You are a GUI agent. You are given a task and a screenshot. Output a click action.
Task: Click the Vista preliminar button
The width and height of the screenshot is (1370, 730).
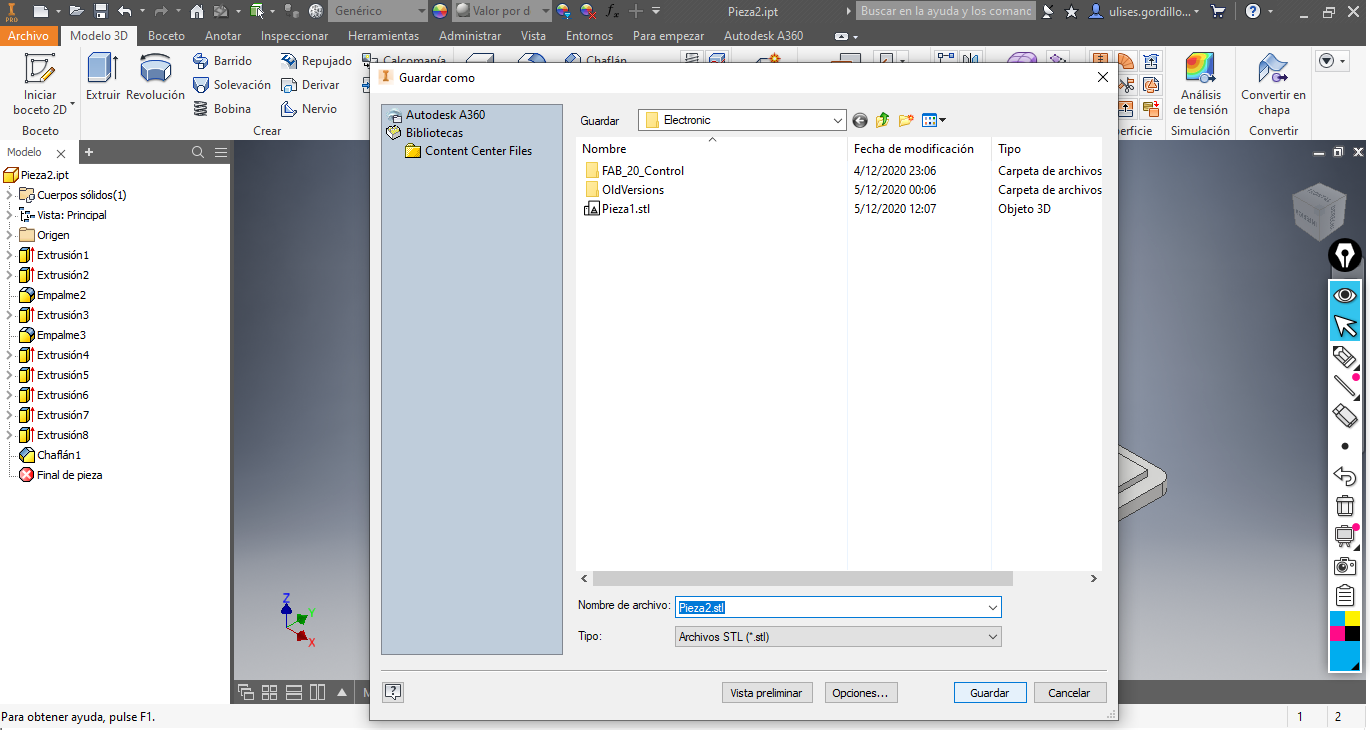click(x=767, y=693)
